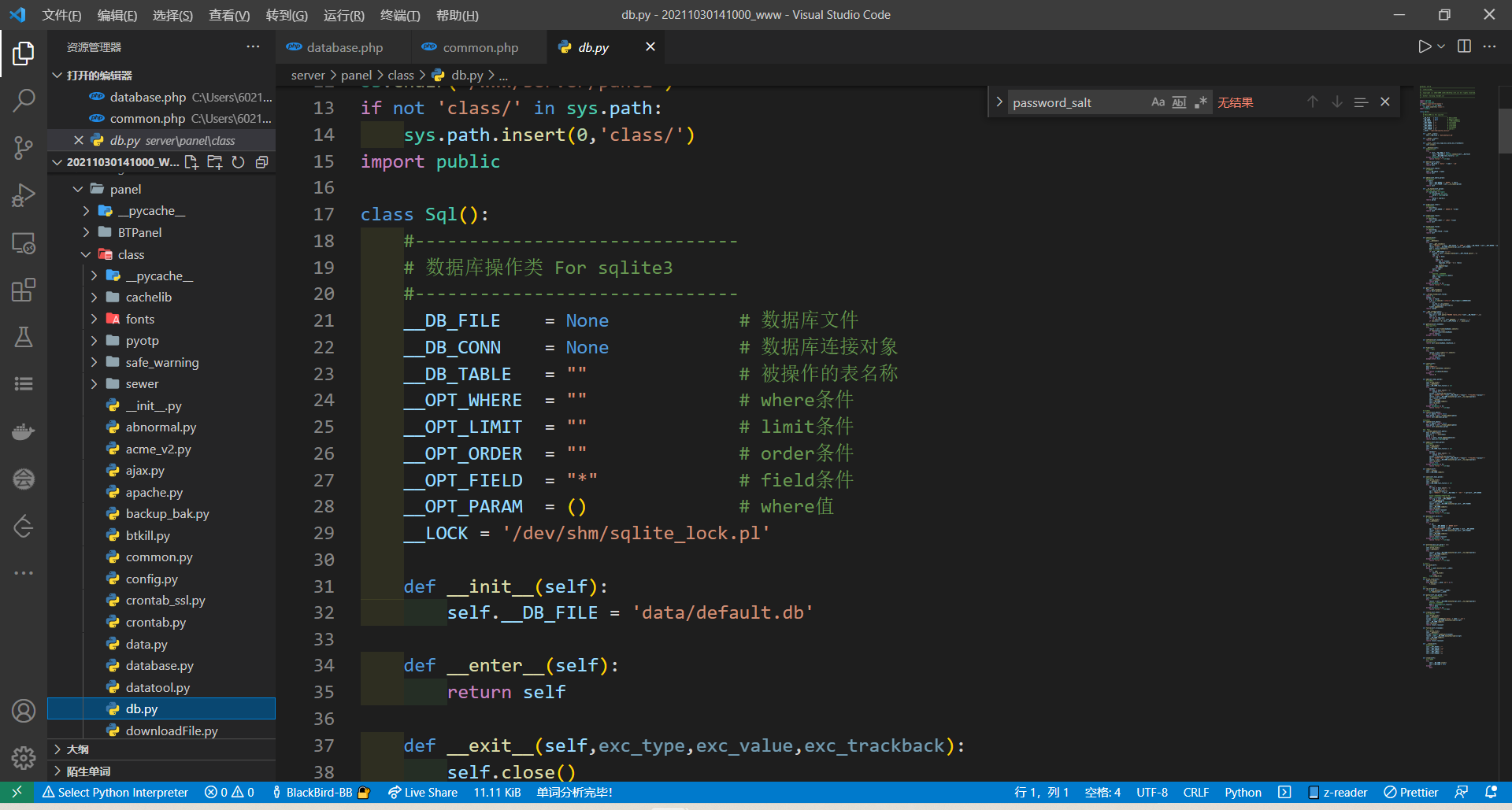Toggle Find in Selection
Screen dimensions: 1512x810
point(1361,102)
